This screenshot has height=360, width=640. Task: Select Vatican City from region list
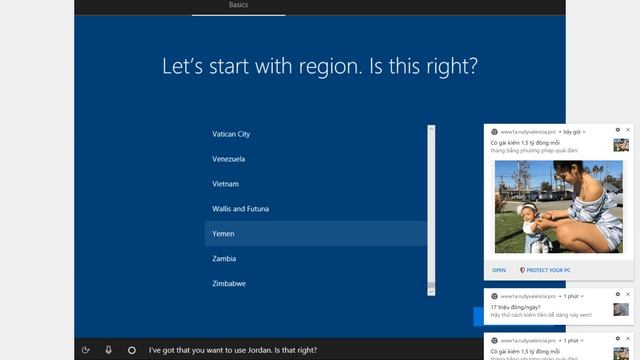[316, 134]
